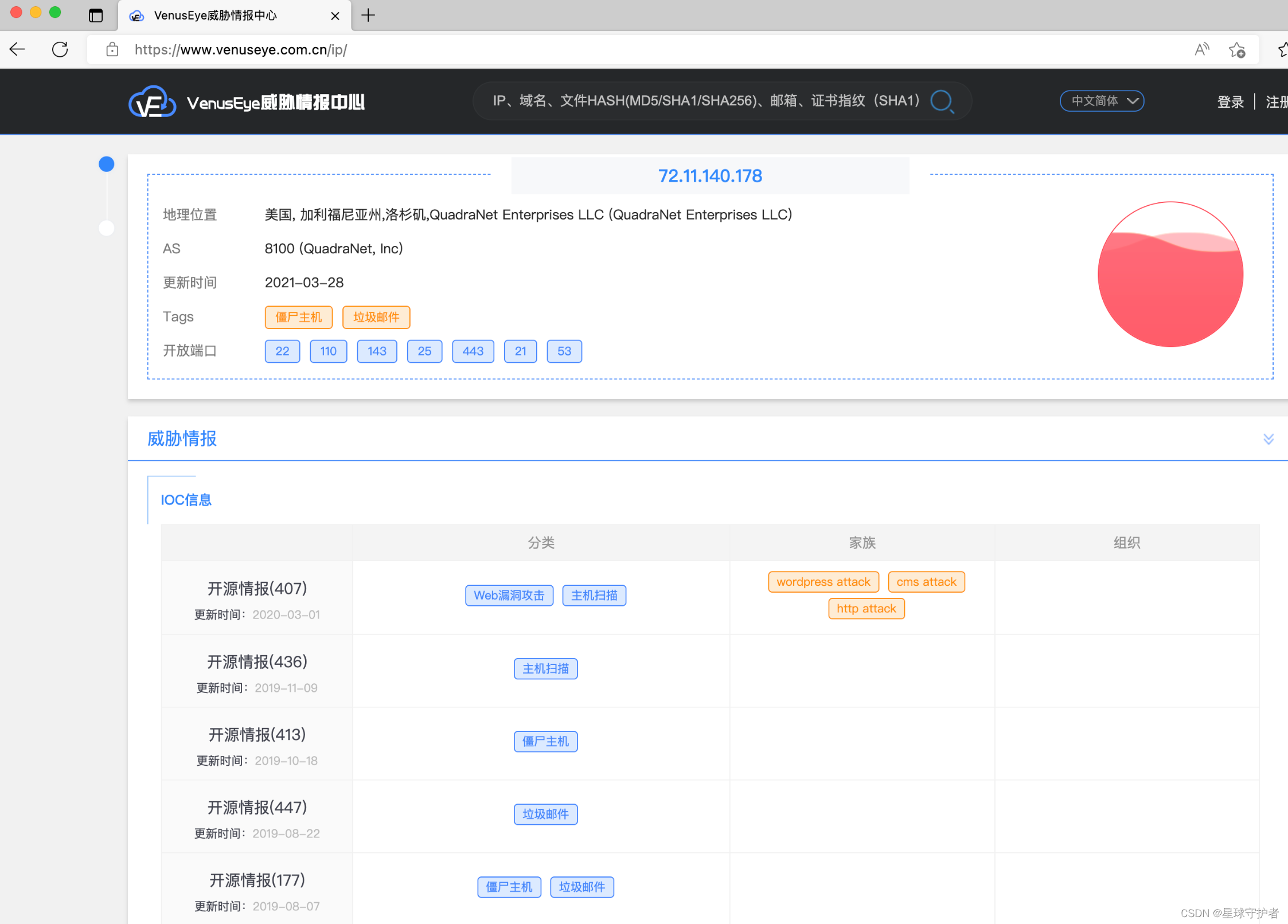Switch to VenusEye威胁情报中心 browser tab
The height and width of the screenshot is (924, 1288).
(216, 15)
